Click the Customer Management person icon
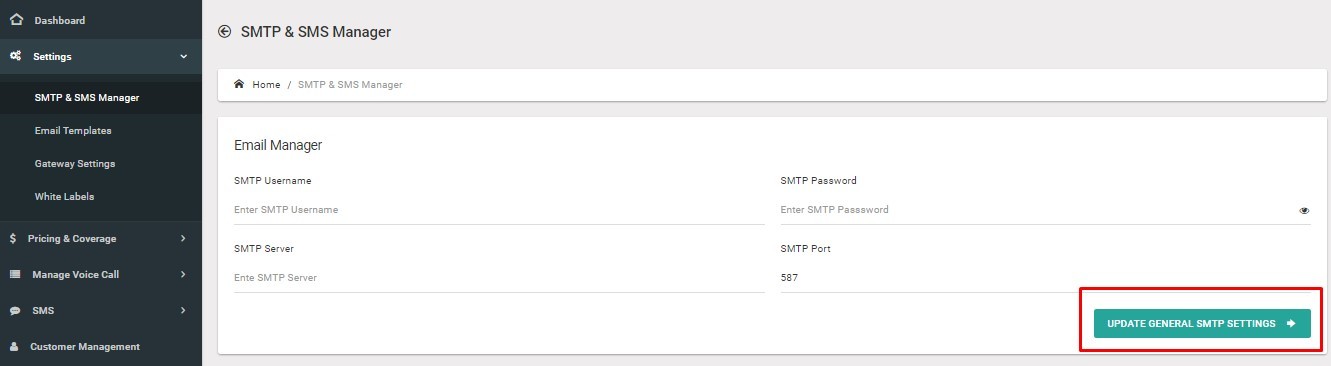The width and height of the screenshot is (1331, 366). pyautogui.click(x=14, y=347)
